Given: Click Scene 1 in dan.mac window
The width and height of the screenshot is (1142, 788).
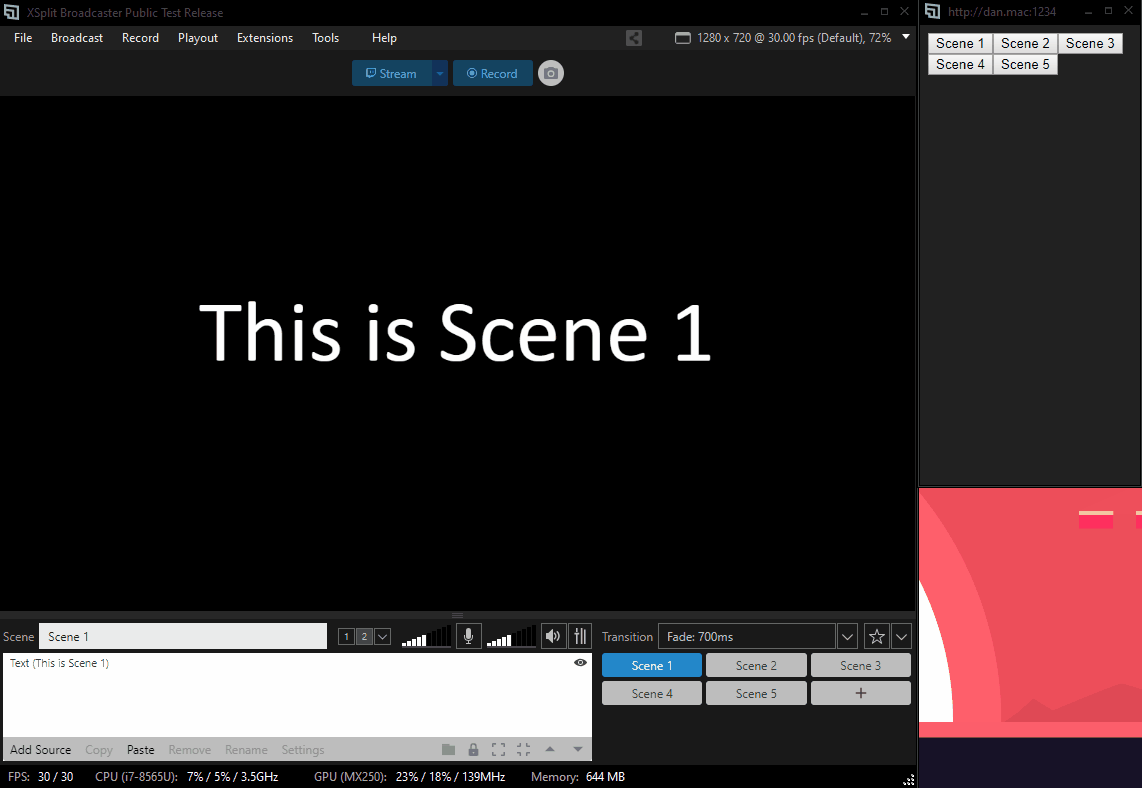Looking at the screenshot, I should point(960,43).
